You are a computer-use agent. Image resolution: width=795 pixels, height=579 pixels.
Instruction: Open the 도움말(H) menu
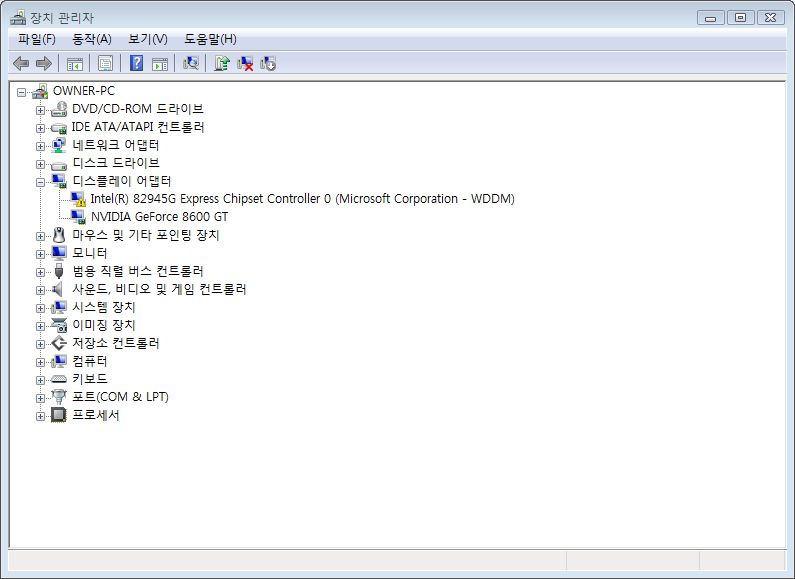pos(210,39)
